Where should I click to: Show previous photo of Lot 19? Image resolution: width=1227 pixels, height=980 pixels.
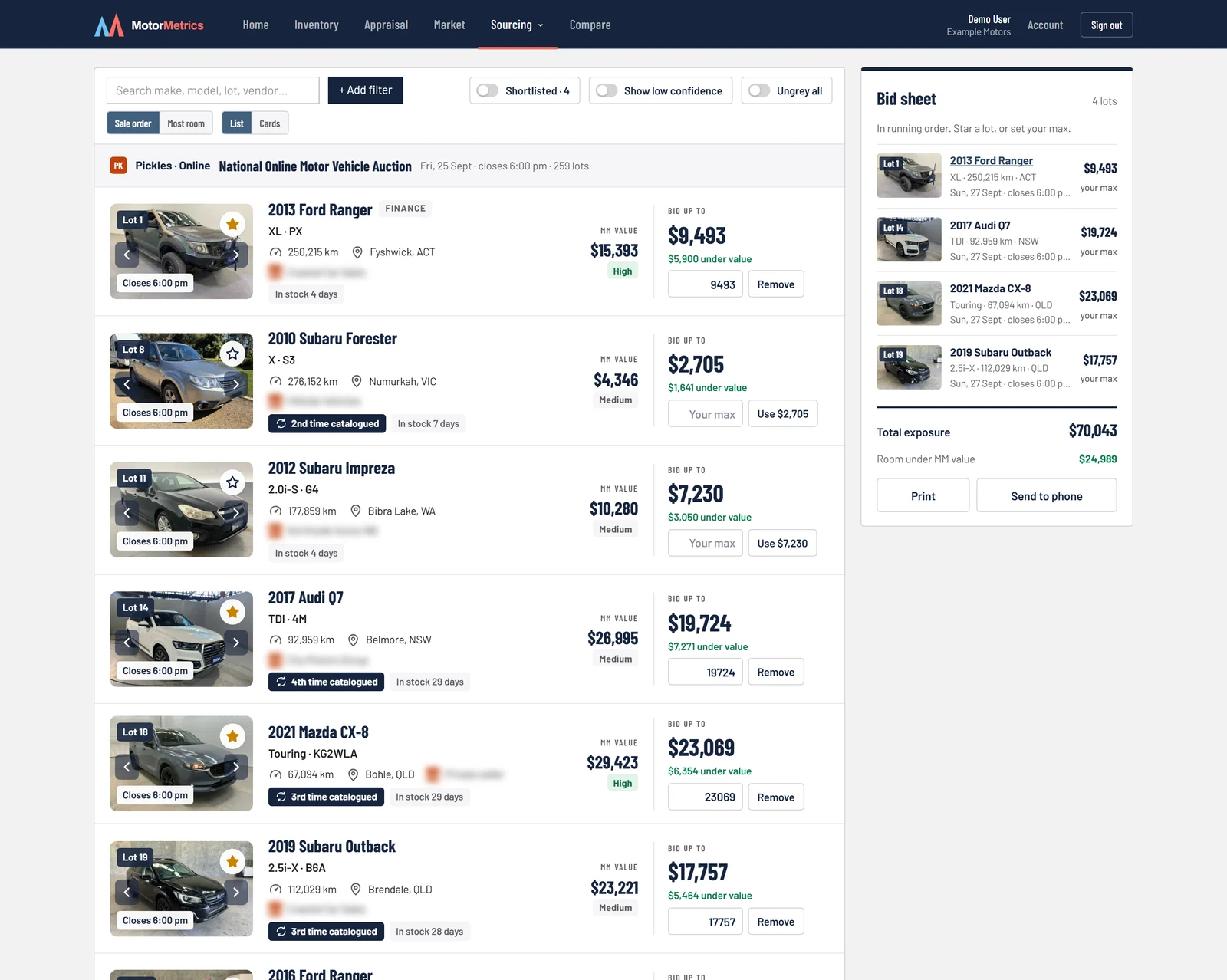pos(127,892)
